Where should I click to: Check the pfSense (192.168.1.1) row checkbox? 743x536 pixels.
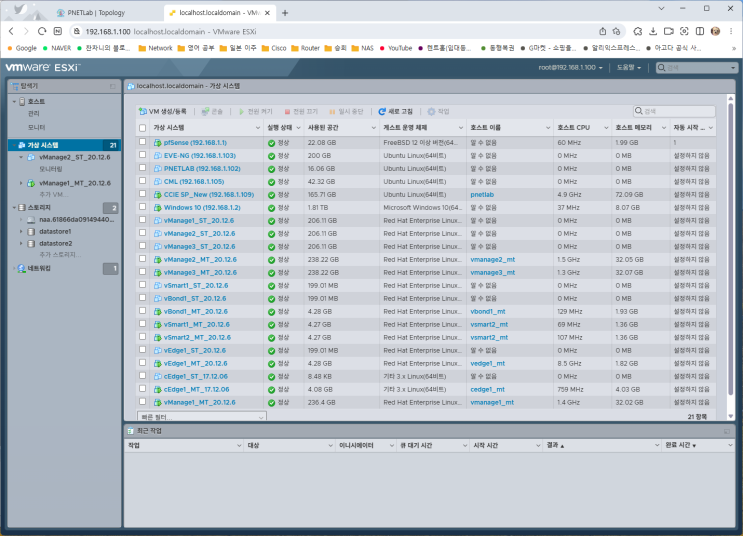pyautogui.click(x=143, y=142)
